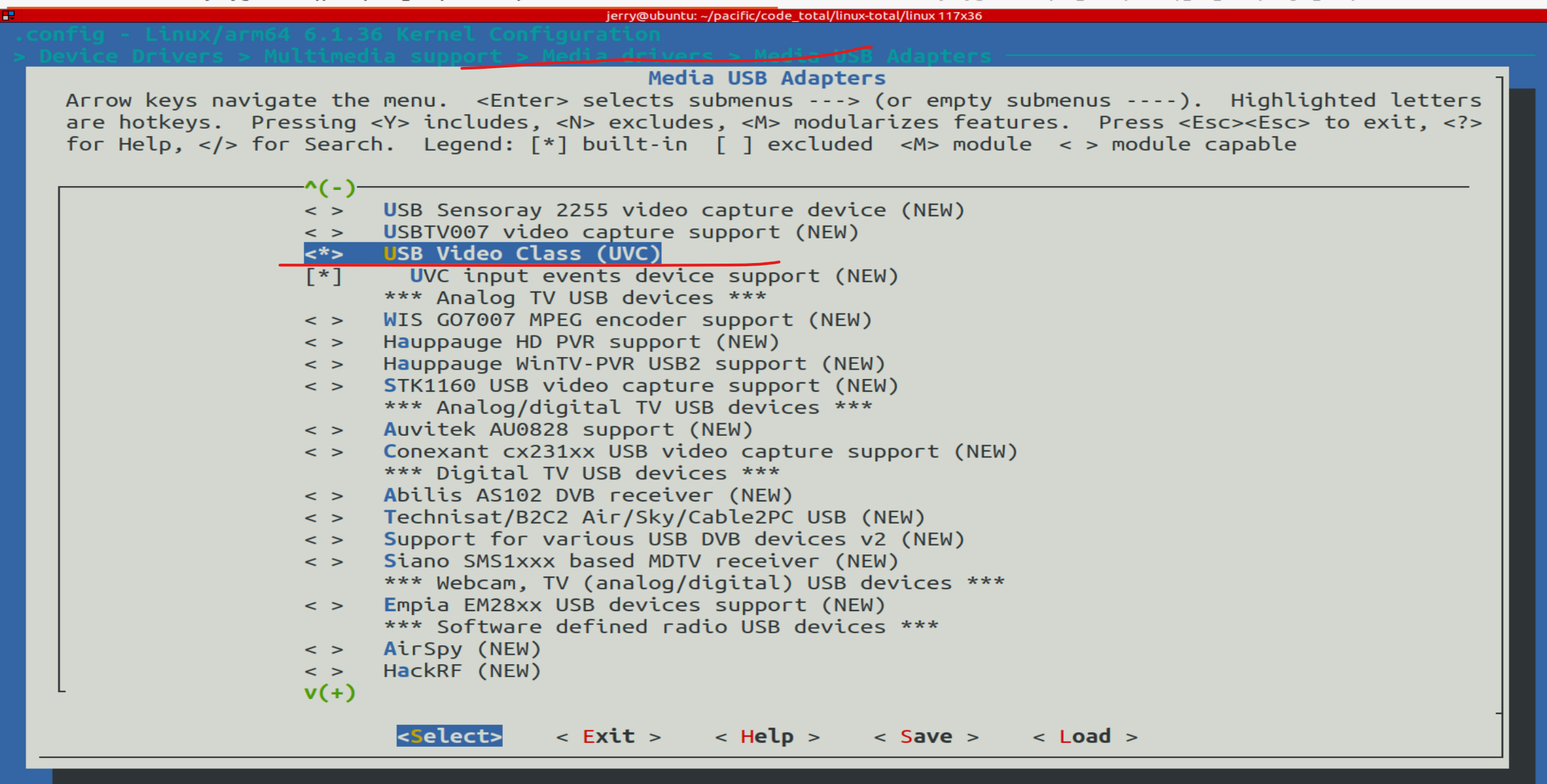Select Empia EM28xx USB devices support entry
The image size is (1547, 784).
tap(634, 606)
